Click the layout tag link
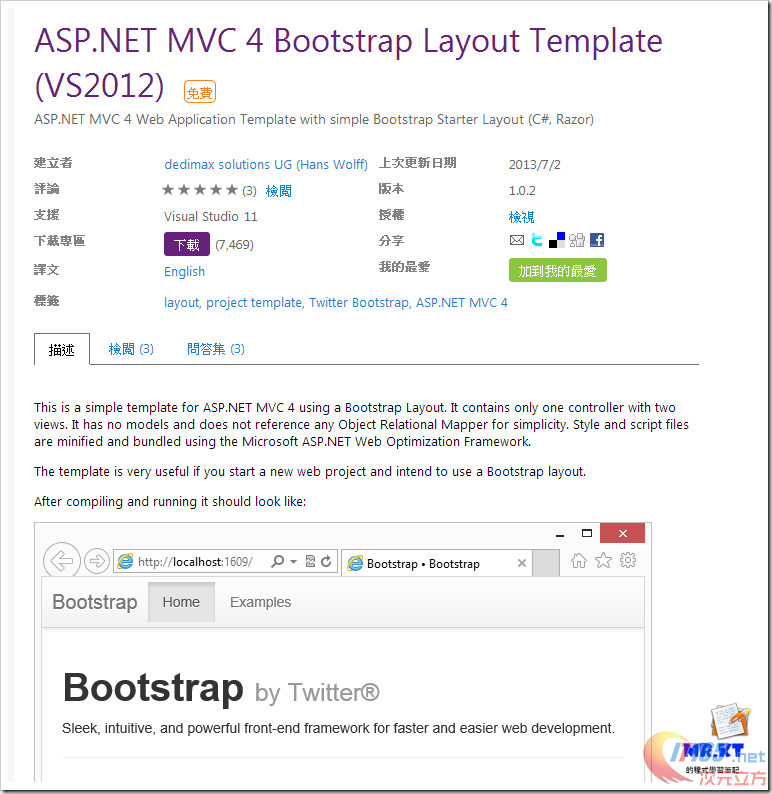Viewport: 772px width, 794px height. click(182, 303)
